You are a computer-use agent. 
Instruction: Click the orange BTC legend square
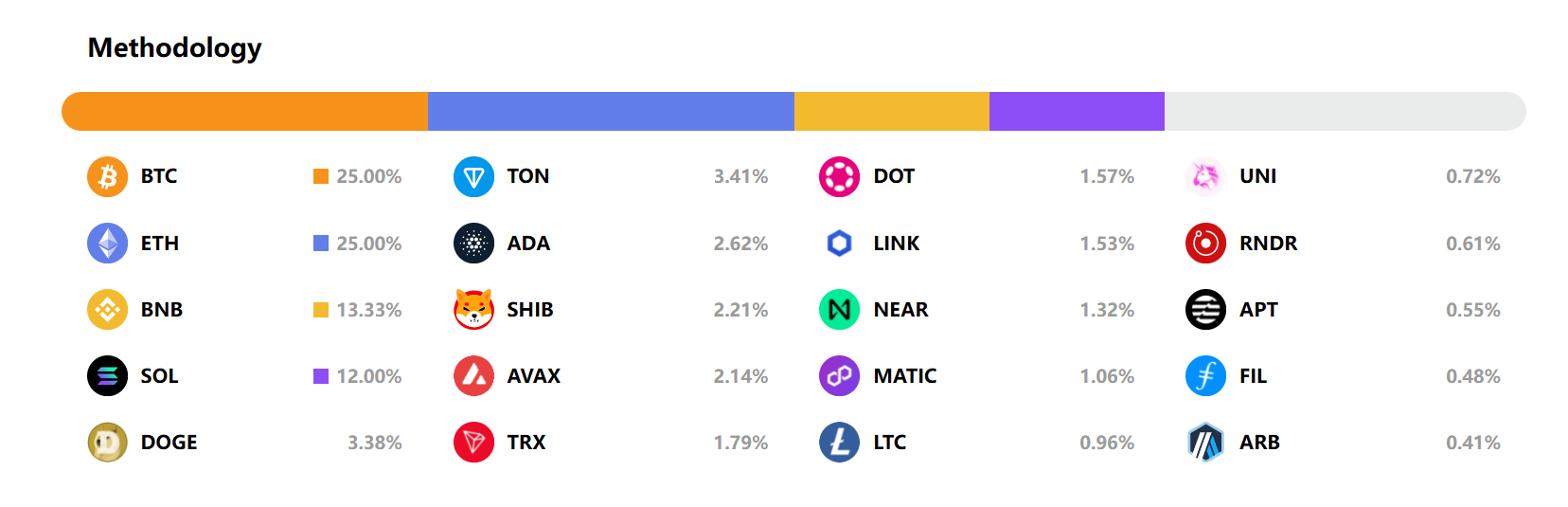click(321, 176)
